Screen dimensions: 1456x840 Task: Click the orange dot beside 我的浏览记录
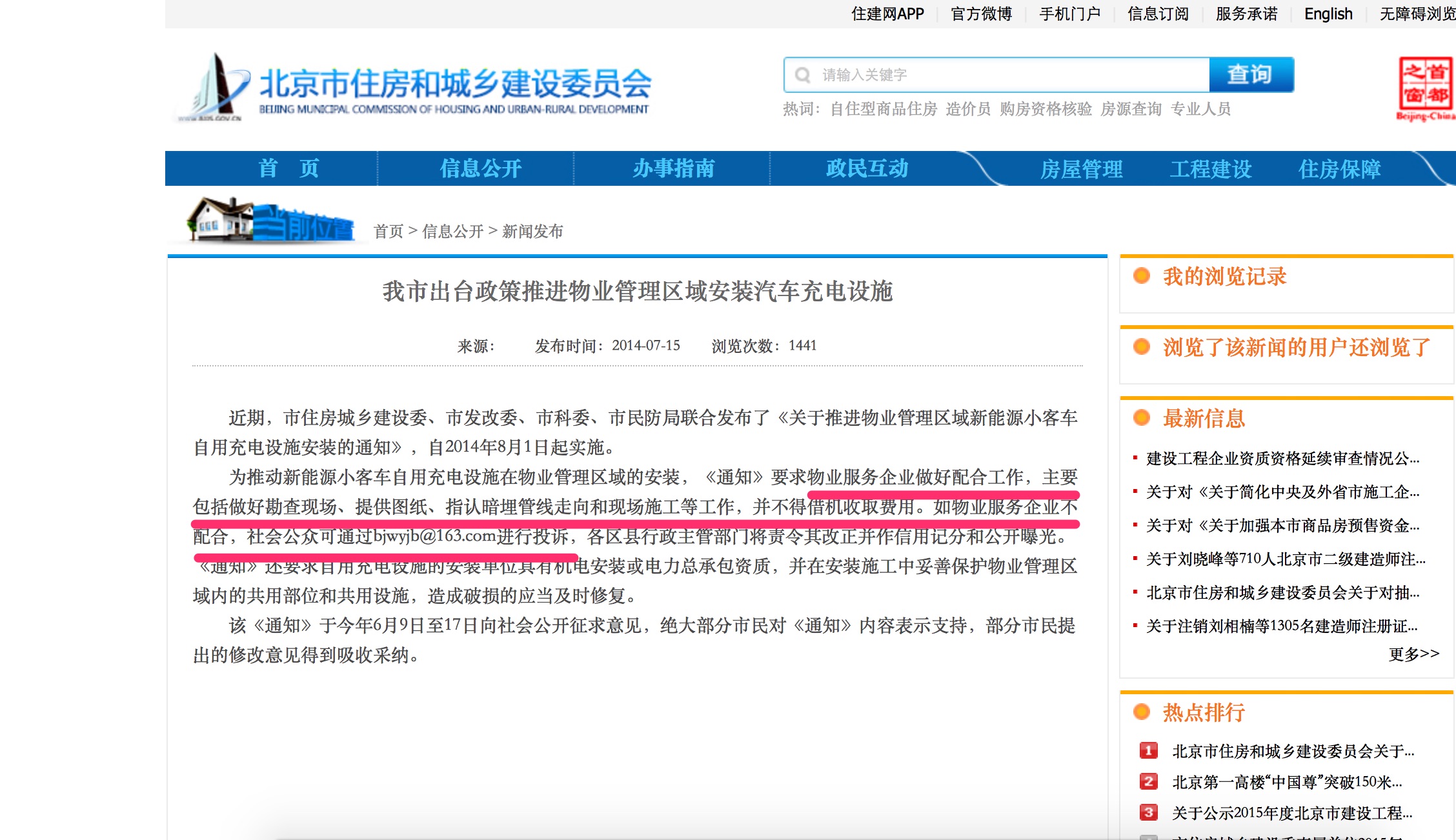(x=1142, y=276)
